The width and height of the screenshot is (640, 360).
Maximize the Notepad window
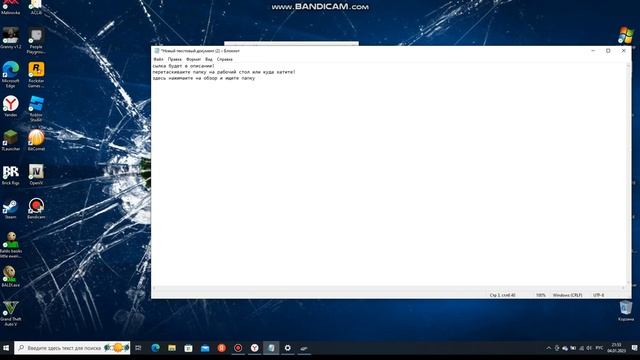608,51
